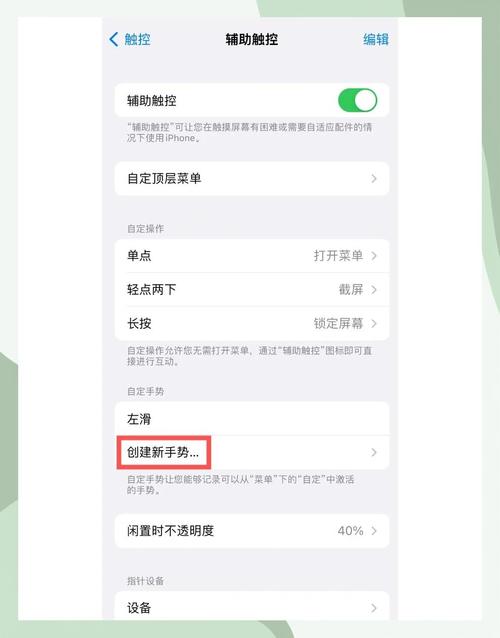This screenshot has width=500, height=638.
Task: Tap the chevron beside 截屏
Action: pyautogui.click(x=374, y=290)
